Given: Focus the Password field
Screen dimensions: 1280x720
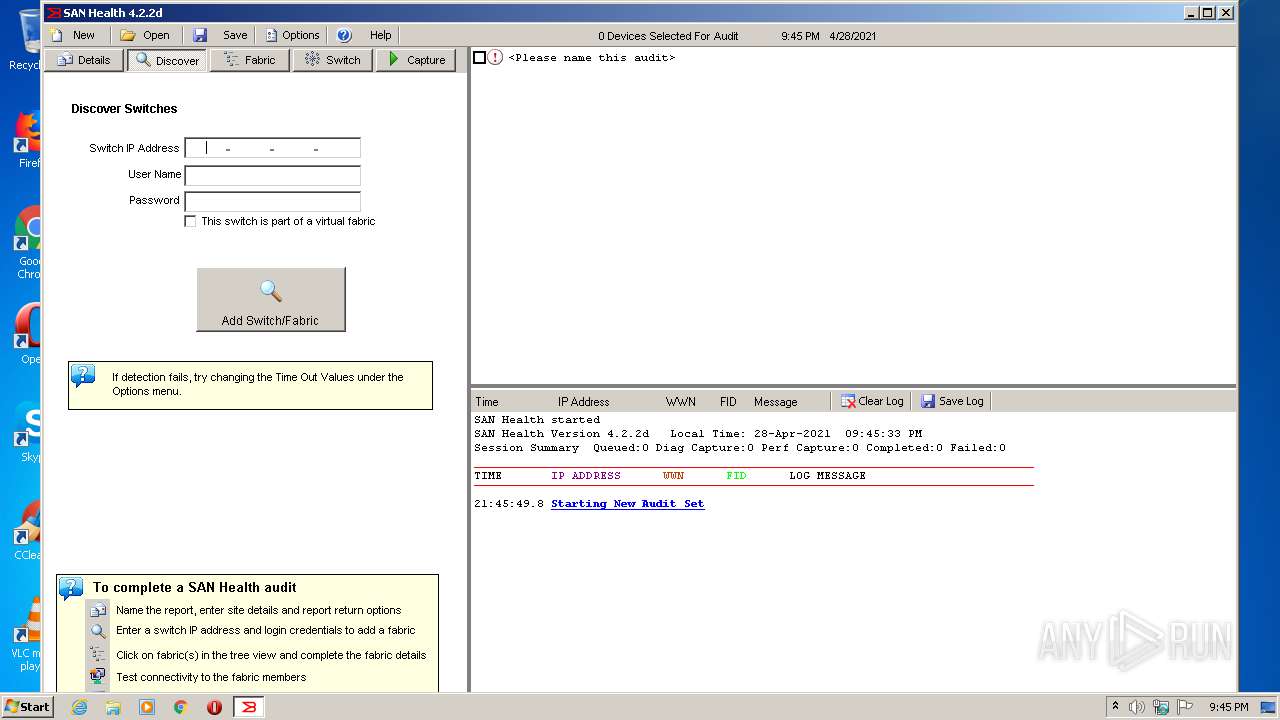Looking at the screenshot, I should 273,201.
